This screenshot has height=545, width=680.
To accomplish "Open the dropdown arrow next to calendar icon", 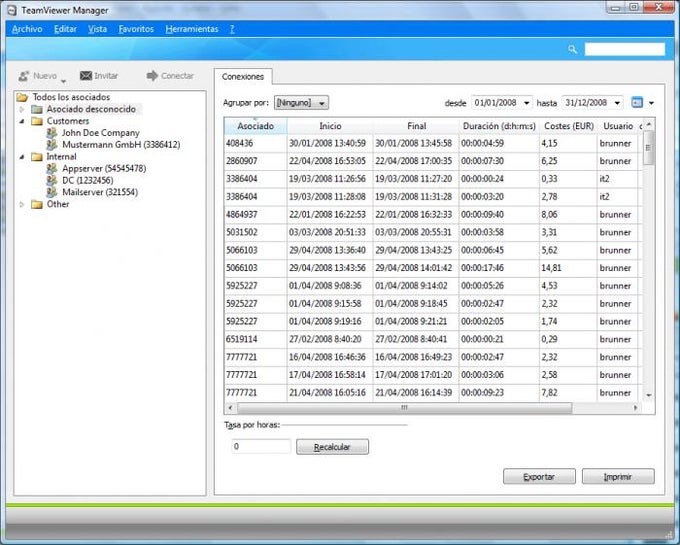I will pos(651,103).
